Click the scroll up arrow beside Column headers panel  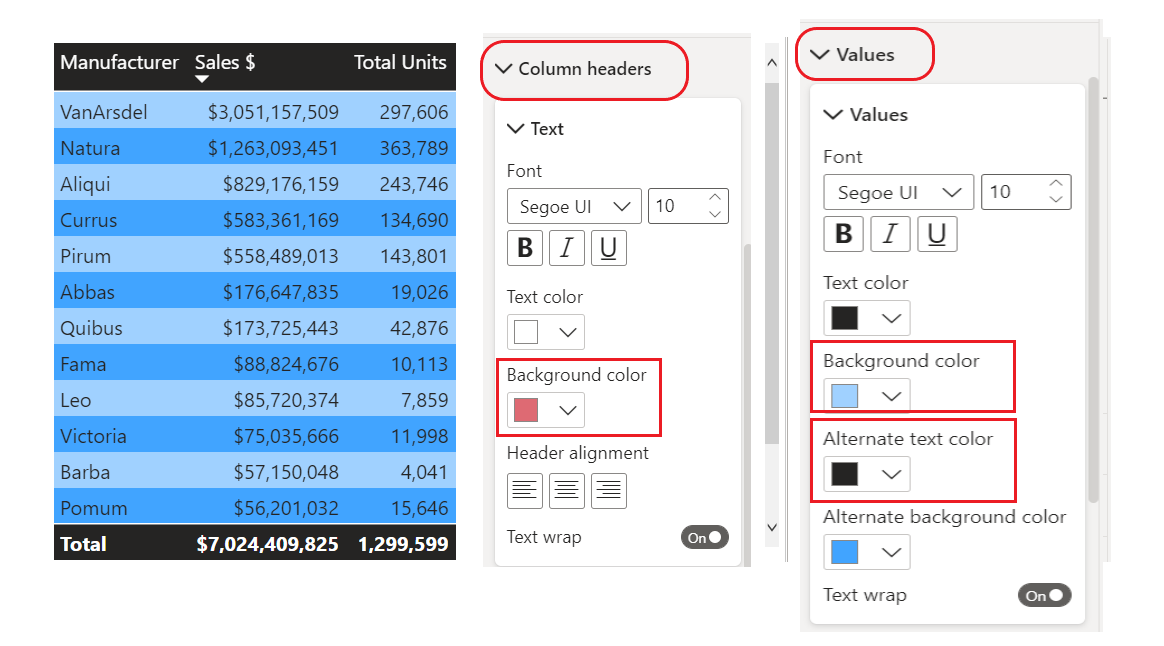pos(772,62)
